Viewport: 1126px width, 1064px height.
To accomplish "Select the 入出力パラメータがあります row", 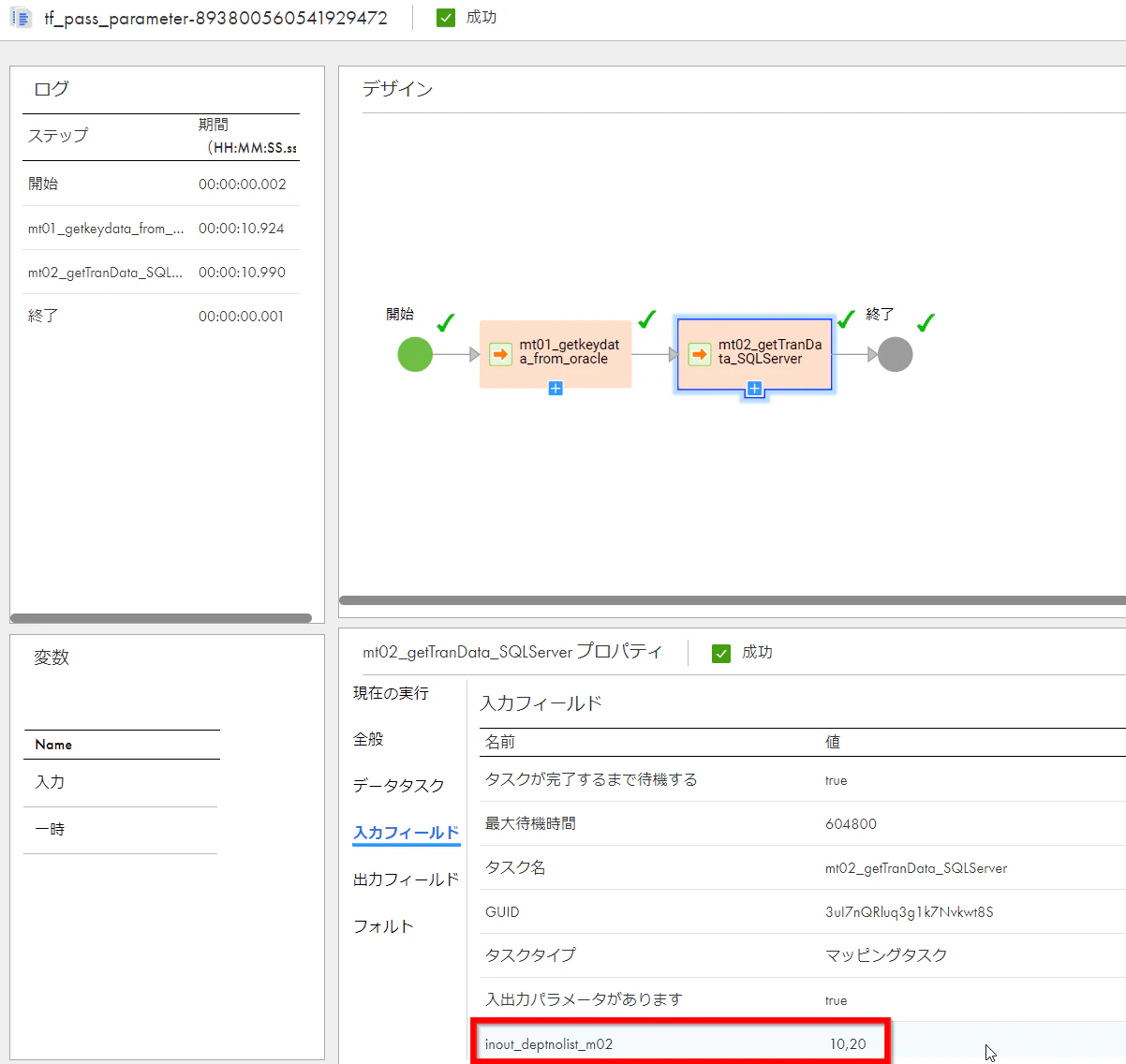I will pos(803,999).
